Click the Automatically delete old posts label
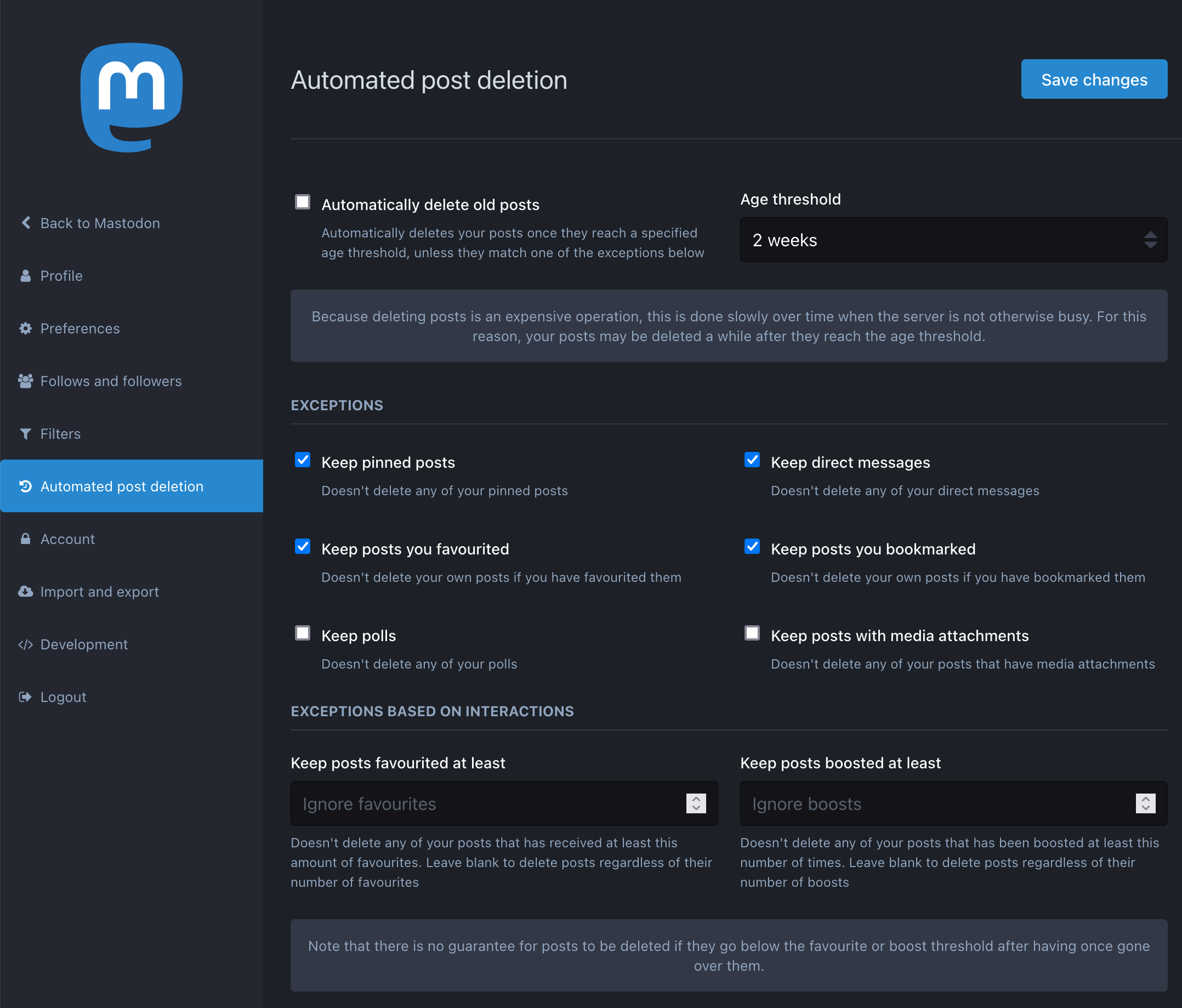The image size is (1182, 1008). 430,205
